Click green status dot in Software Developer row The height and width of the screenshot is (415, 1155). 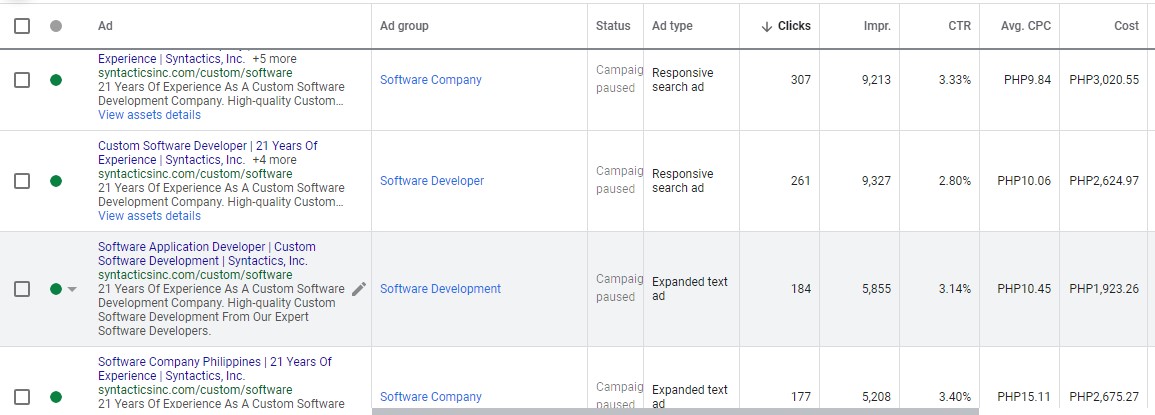coord(56,181)
